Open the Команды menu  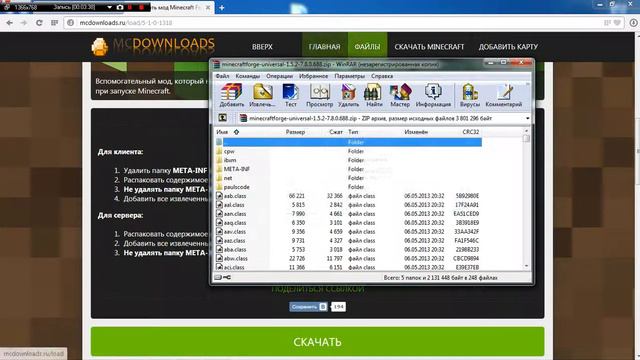pyautogui.click(x=247, y=76)
